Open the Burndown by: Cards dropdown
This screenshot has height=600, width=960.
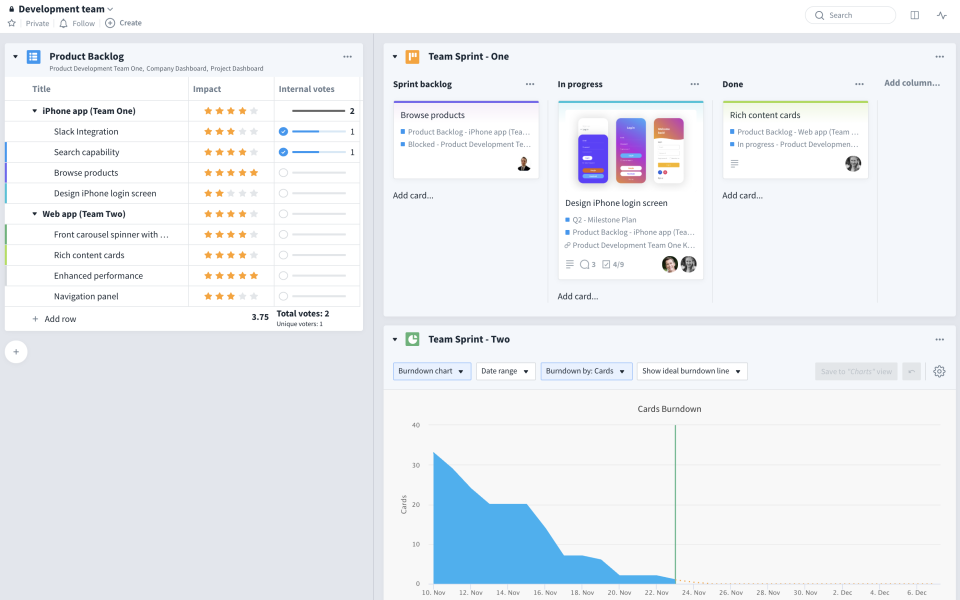585,371
